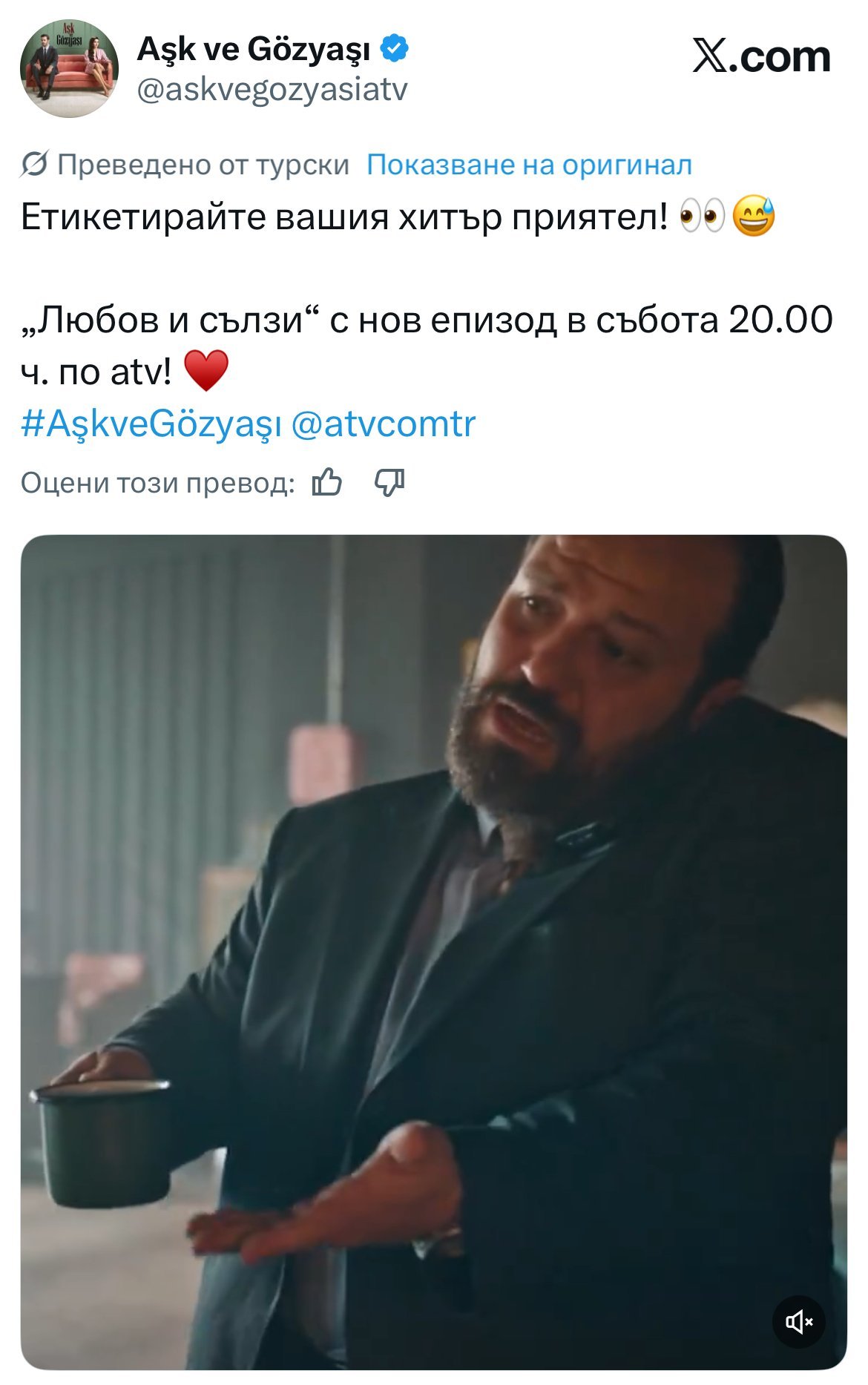Image resolution: width=868 pixels, height=1385 pixels.
Task: Play the video of the bearded man
Action: 434,953
